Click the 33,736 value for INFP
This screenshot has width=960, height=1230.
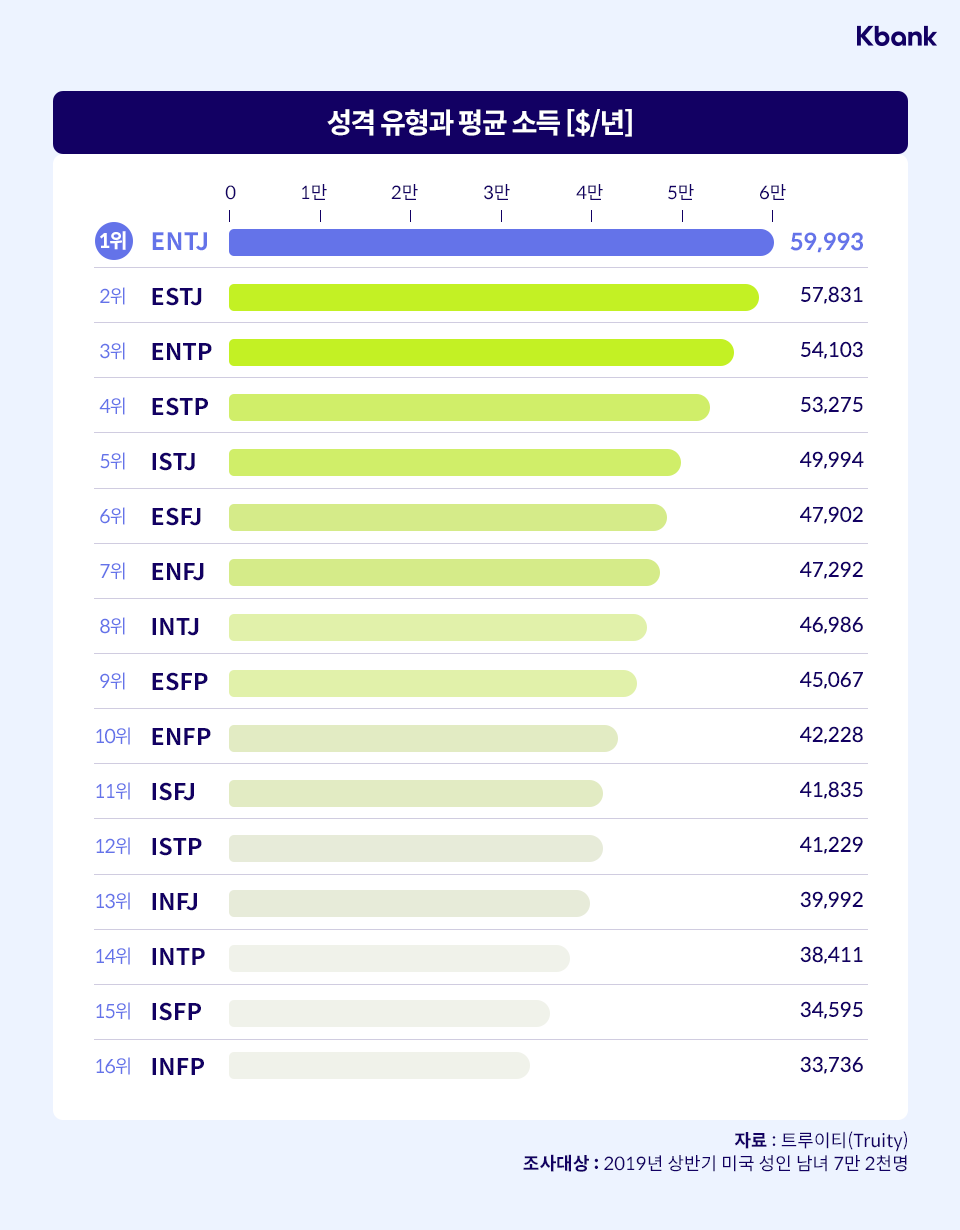tap(831, 1065)
